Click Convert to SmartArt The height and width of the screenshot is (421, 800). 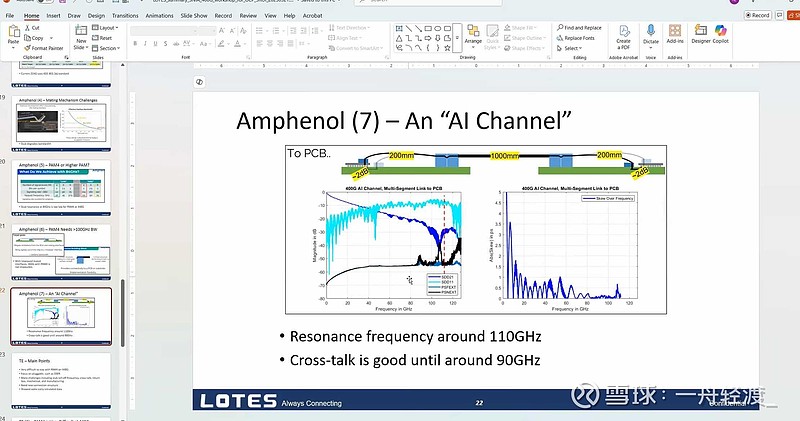(354, 48)
